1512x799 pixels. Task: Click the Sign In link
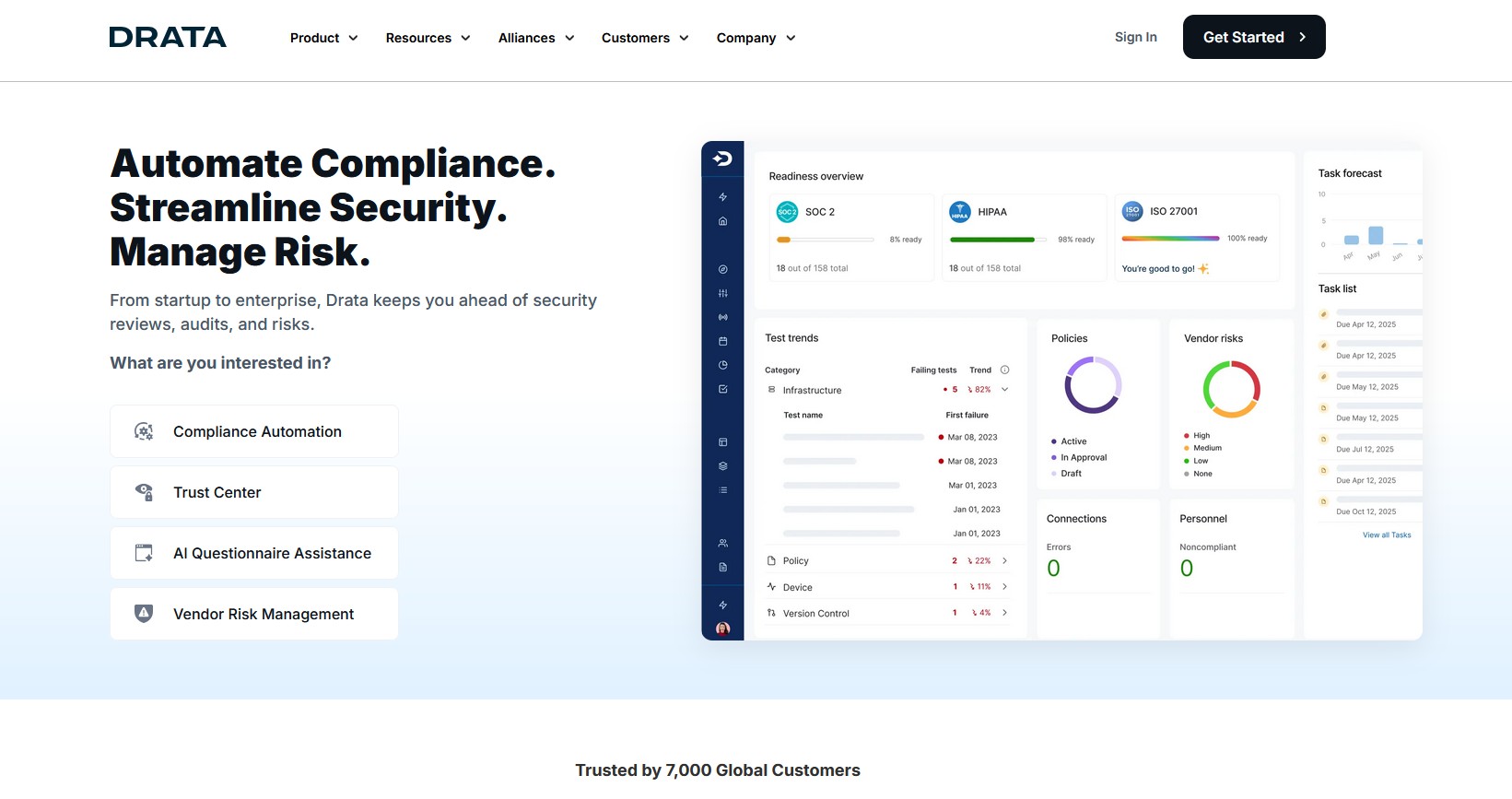(x=1135, y=37)
